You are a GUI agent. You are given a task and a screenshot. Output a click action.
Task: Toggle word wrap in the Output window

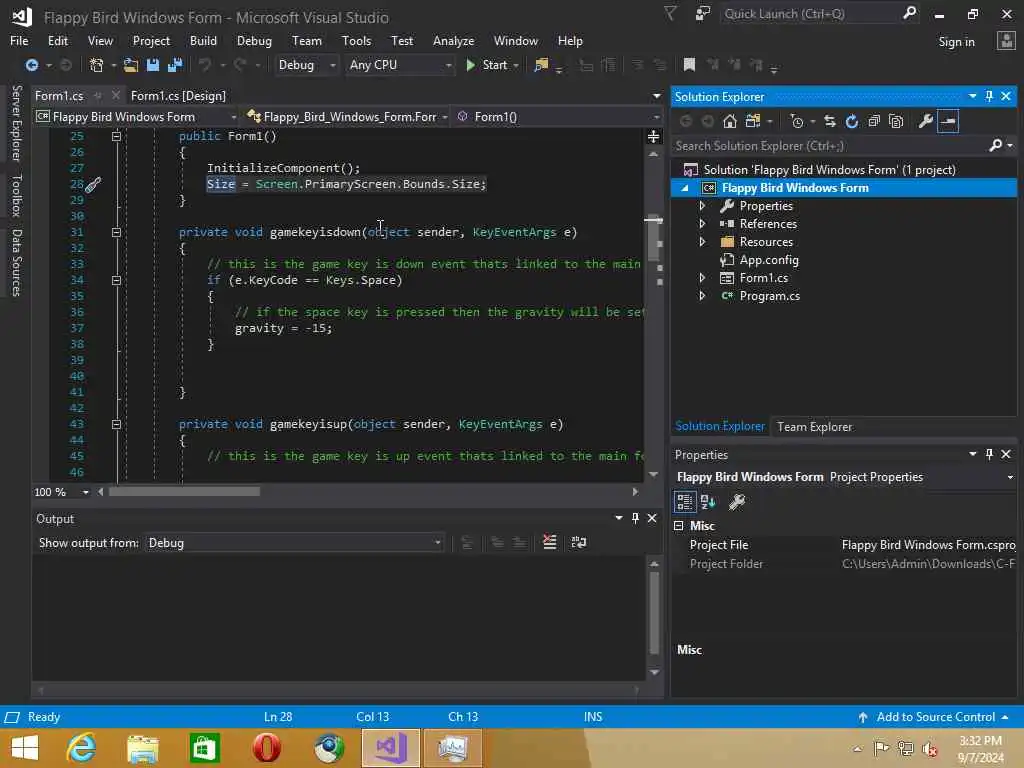pos(579,543)
